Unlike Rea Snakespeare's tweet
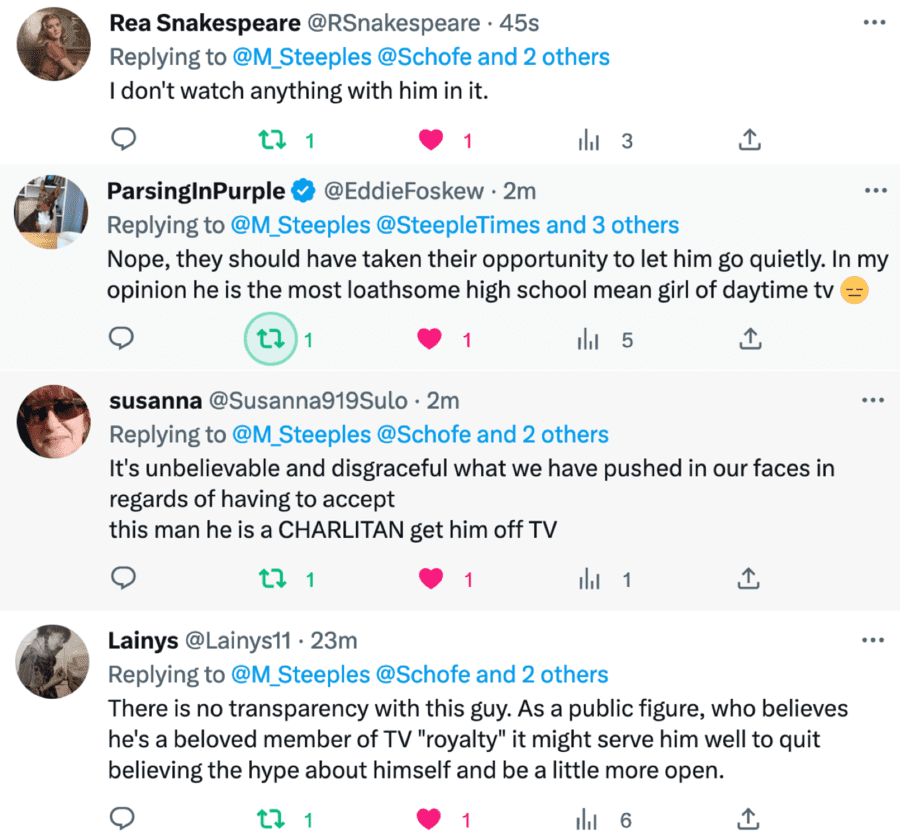This screenshot has width=900, height=840. (x=431, y=140)
